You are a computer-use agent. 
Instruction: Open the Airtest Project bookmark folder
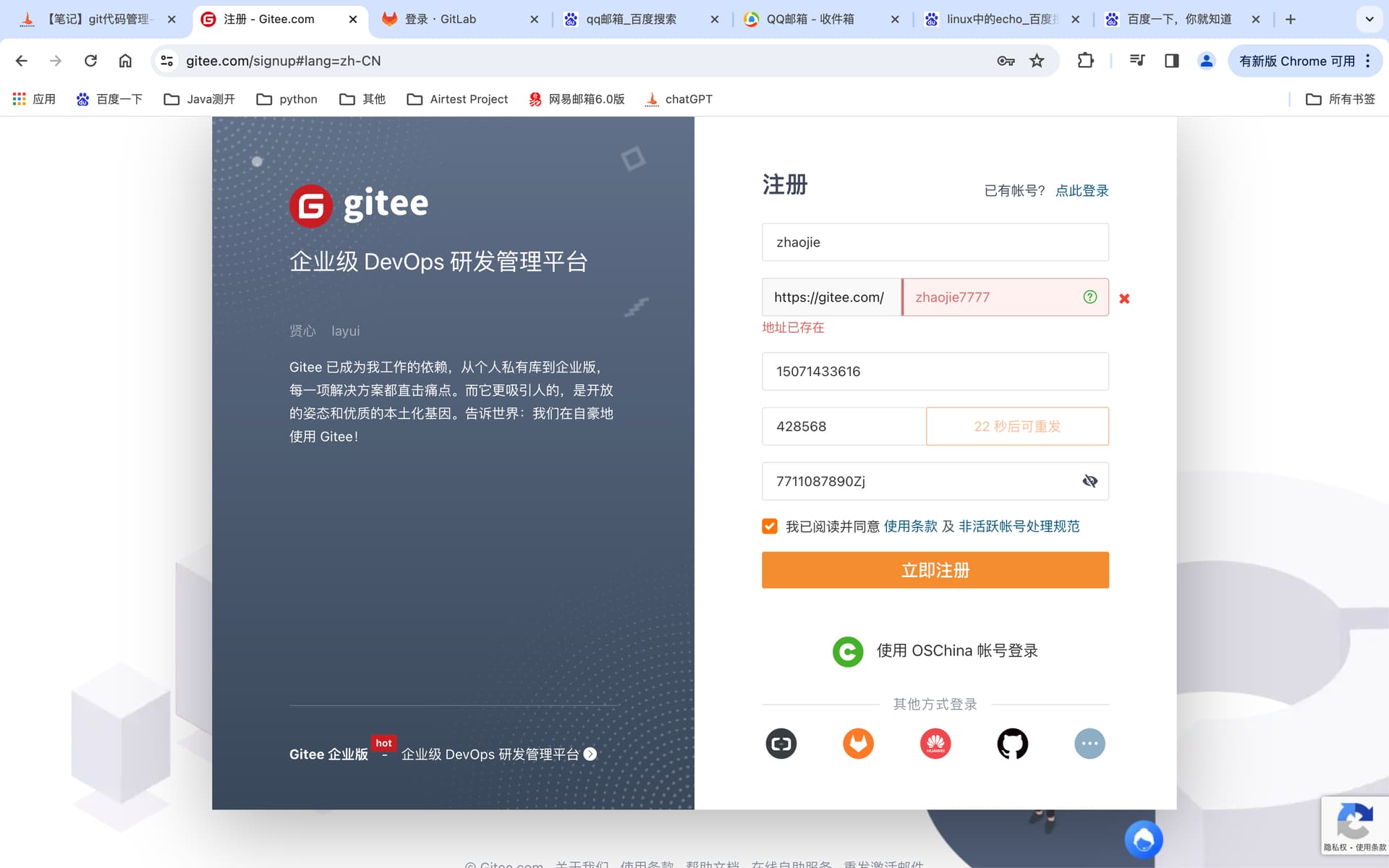click(x=457, y=99)
